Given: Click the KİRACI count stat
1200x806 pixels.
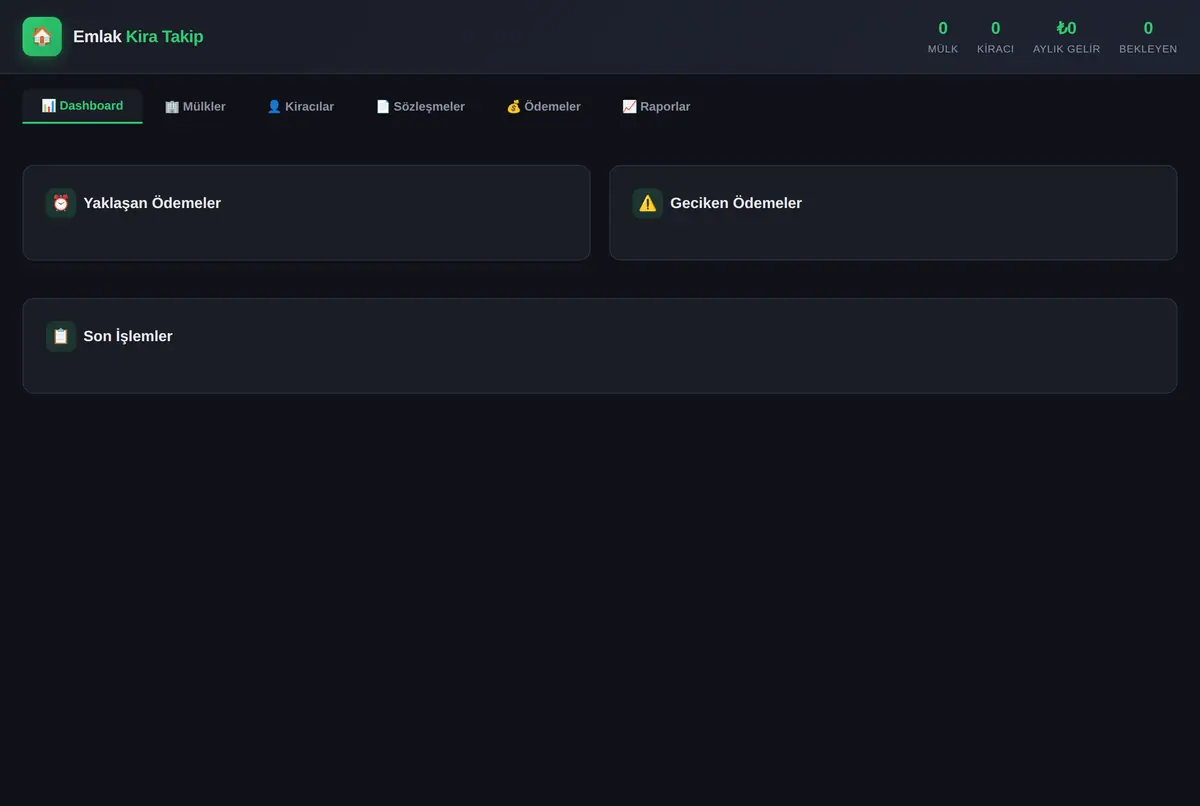Looking at the screenshot, I should pos(995,37).
